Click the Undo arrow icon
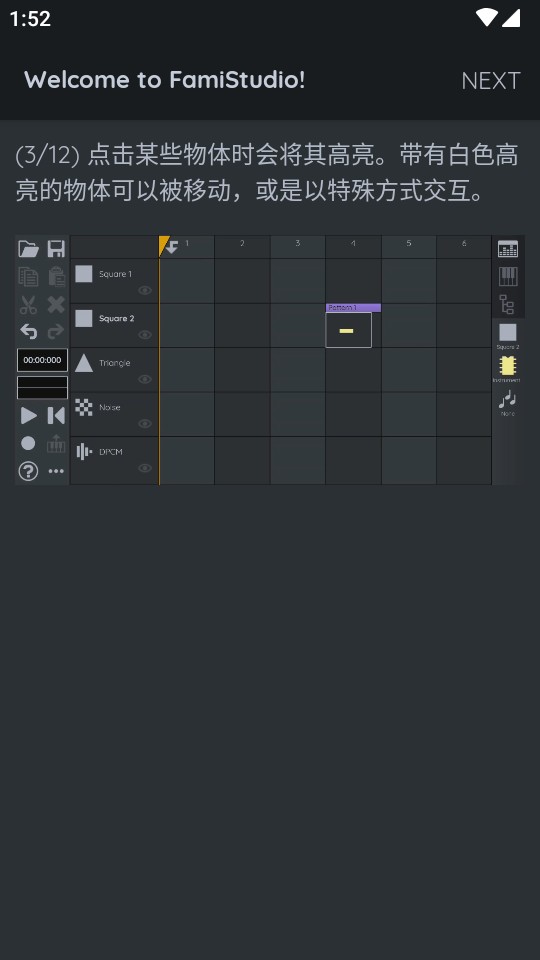Viewport: 540px width, 960px height. [28, 331]
